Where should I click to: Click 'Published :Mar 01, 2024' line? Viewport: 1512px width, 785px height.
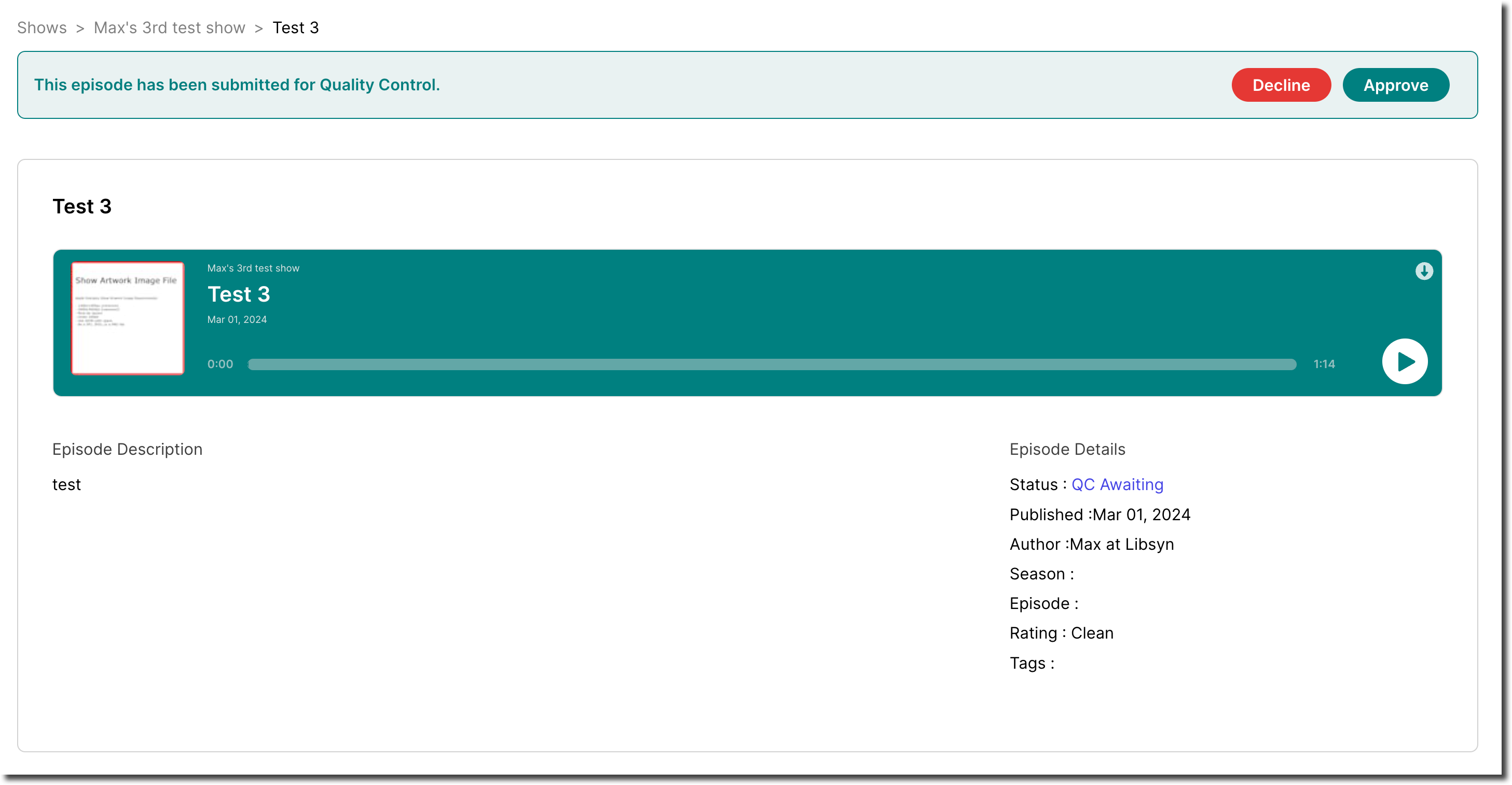1099,515
